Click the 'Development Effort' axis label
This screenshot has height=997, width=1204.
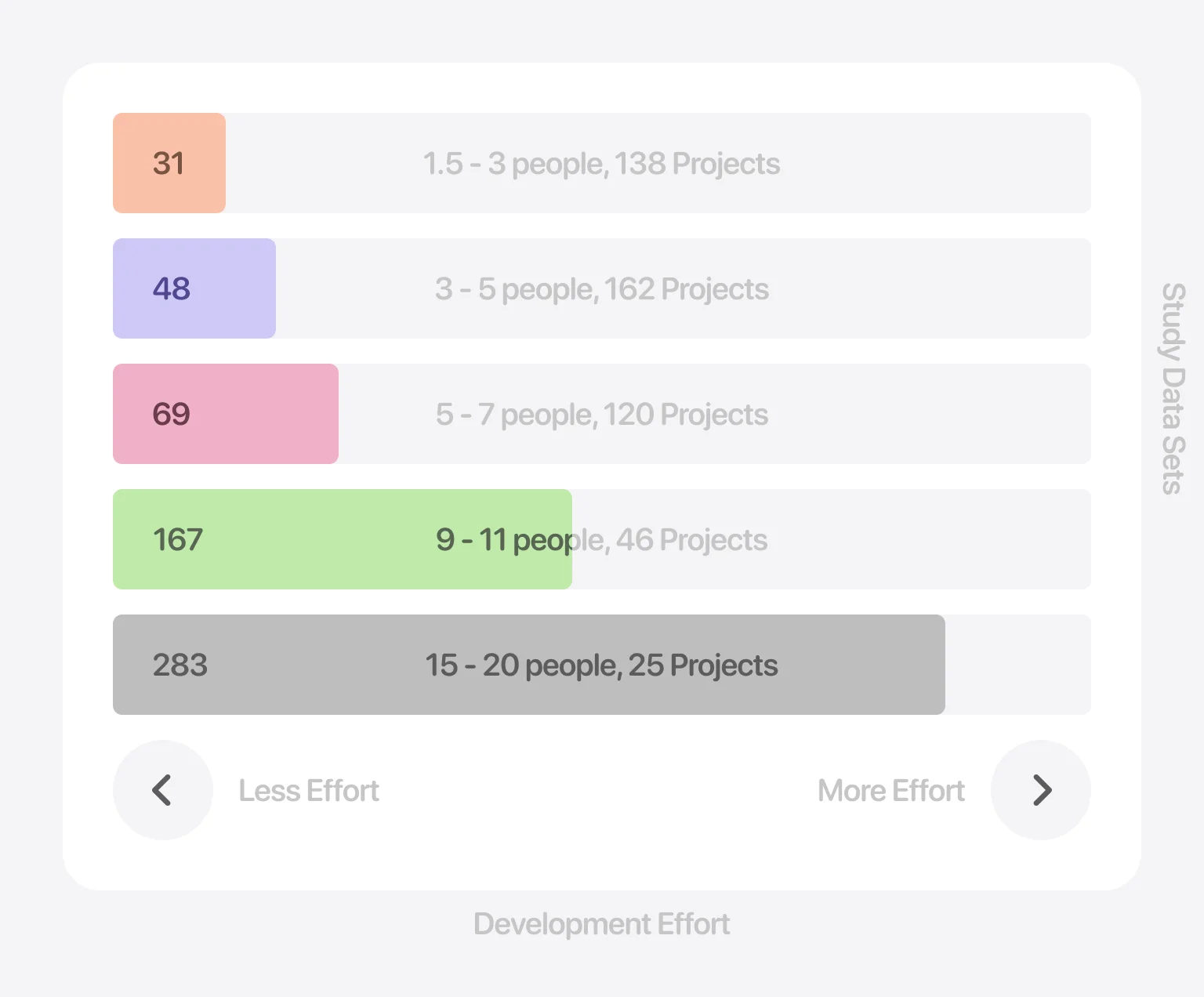click(x=601, y=924)
